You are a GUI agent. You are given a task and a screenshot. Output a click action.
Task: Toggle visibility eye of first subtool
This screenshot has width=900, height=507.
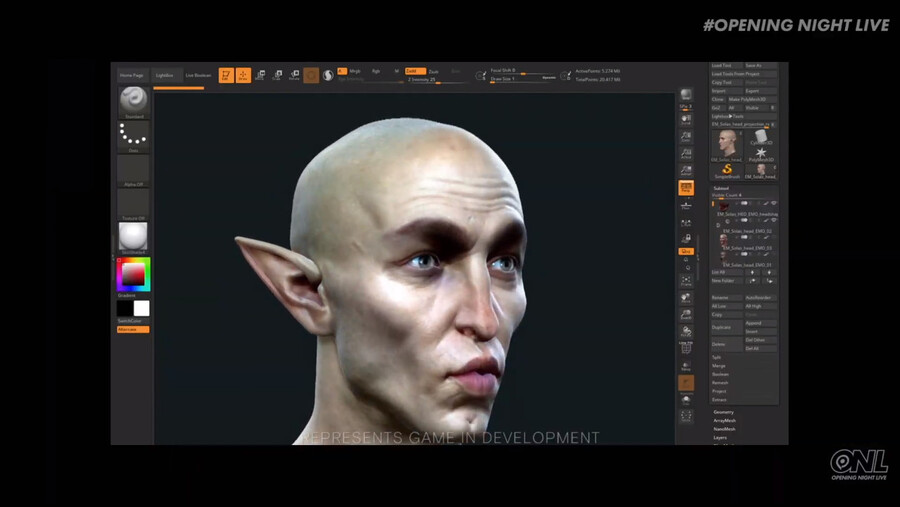point(774,204)
